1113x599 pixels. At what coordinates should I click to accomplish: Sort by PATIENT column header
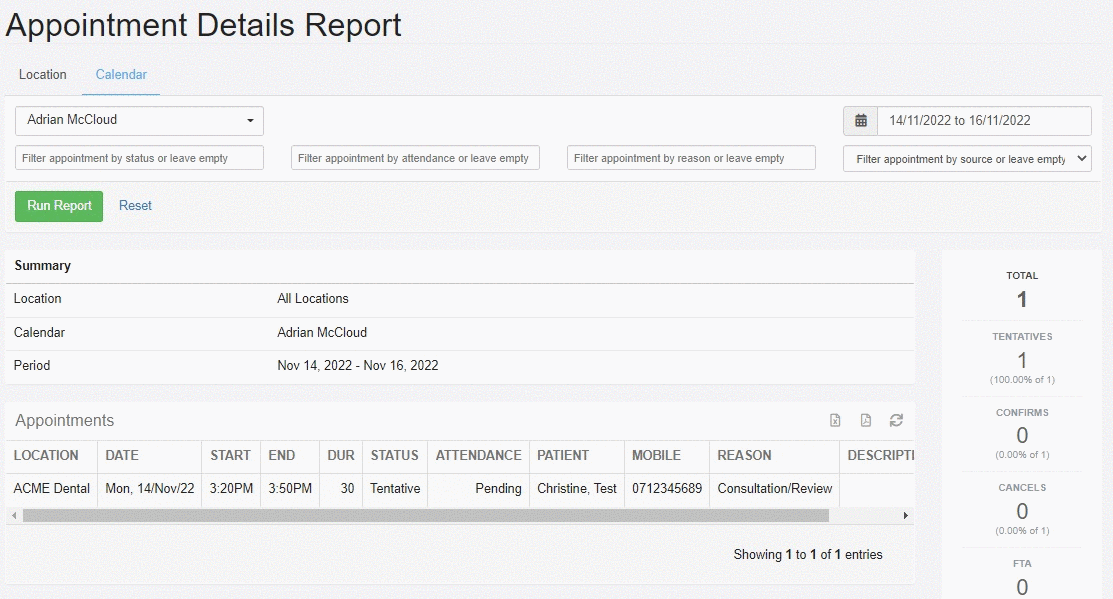tap(576, 456)
